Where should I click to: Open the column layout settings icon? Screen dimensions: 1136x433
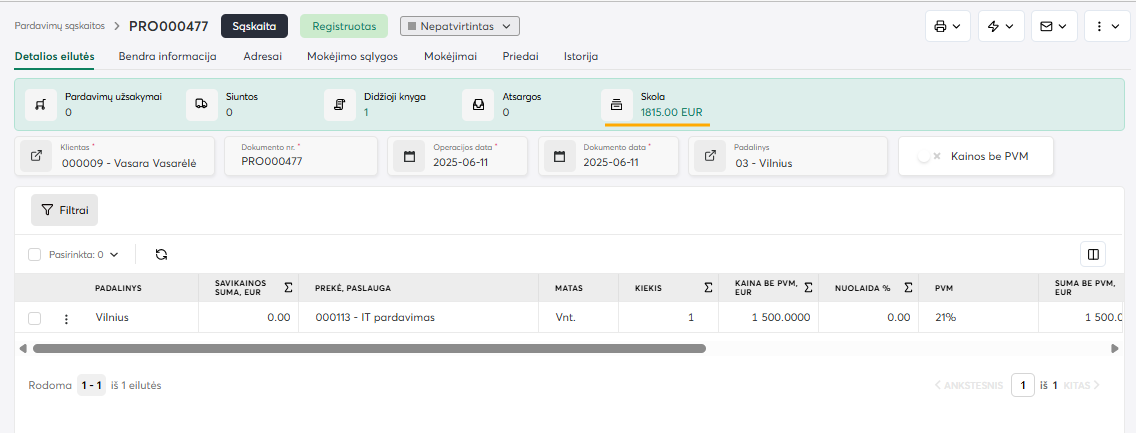pos(1093,254)
